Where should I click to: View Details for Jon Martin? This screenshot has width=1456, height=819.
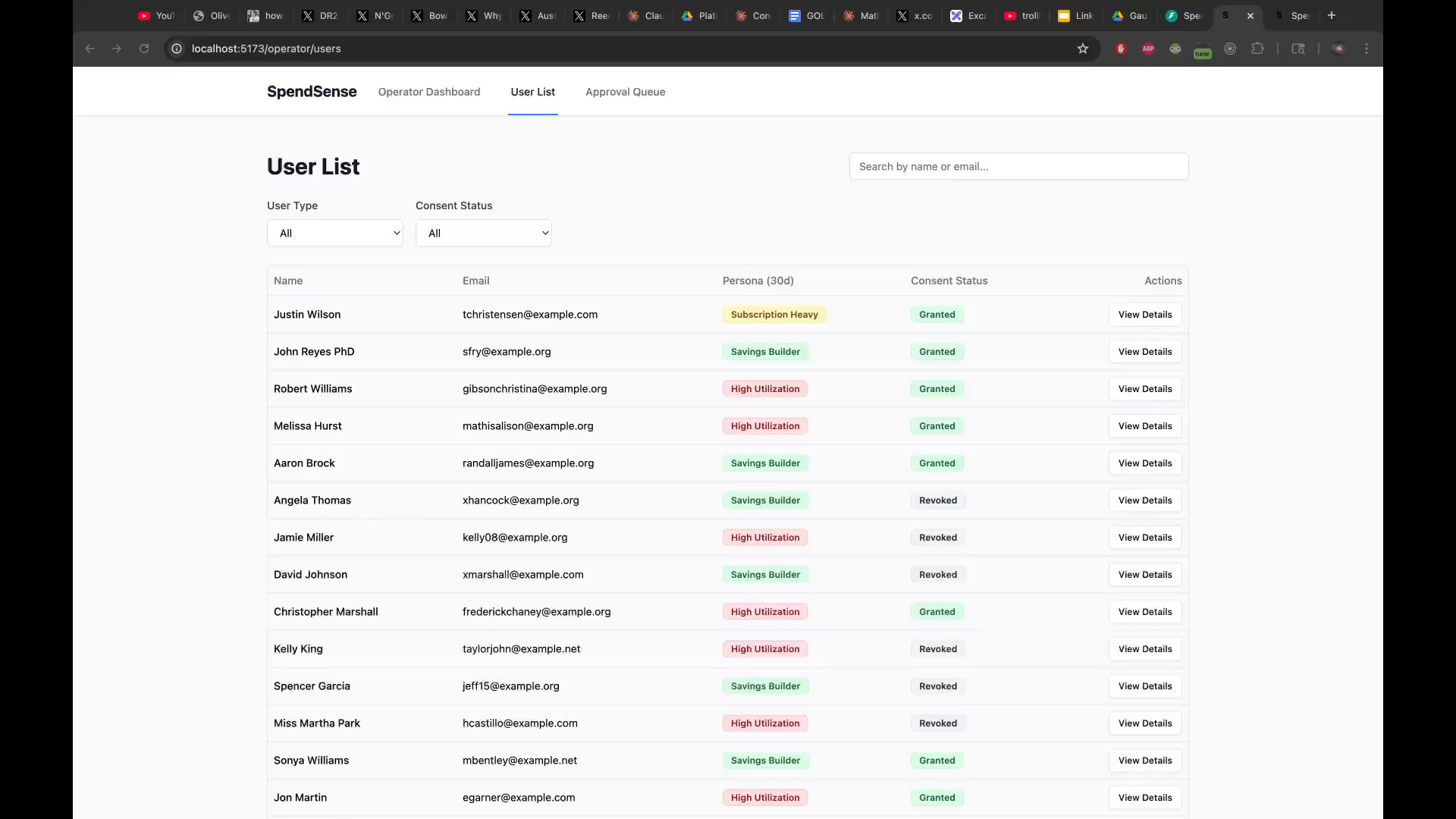pyautogui.click(x=1144, y=798)
